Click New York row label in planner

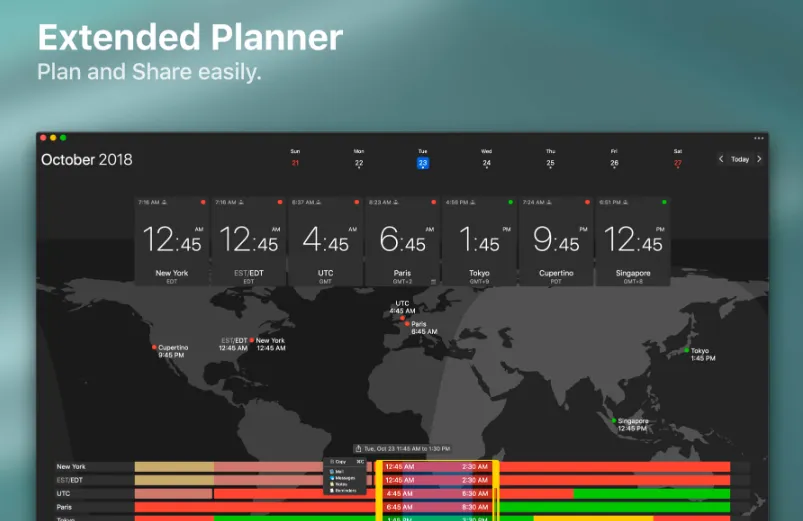[71, 467]
